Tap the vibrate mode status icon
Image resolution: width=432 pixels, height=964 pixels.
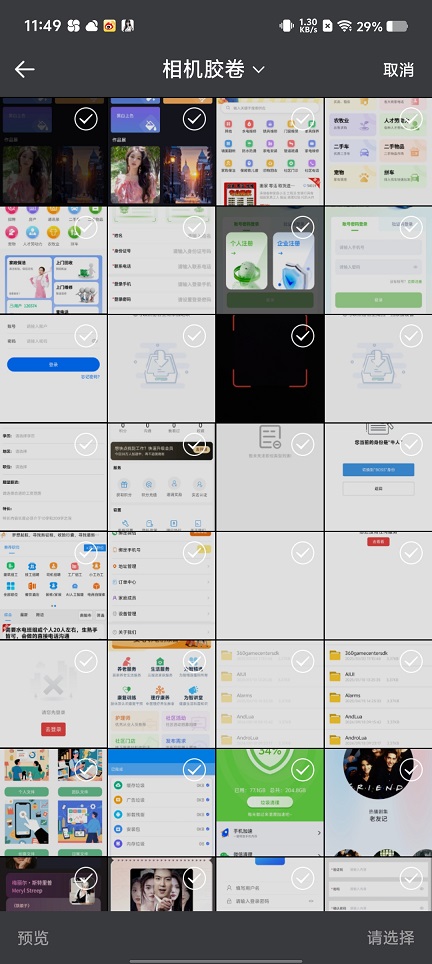(287, 26)
